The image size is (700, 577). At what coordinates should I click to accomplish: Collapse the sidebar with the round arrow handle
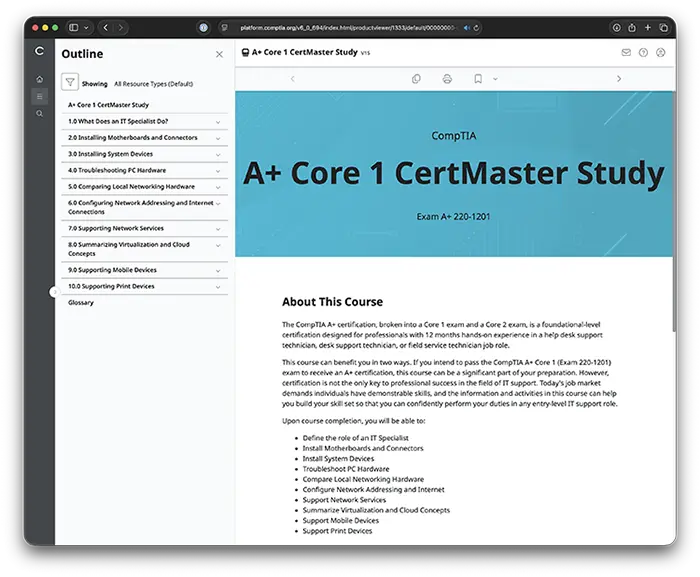[x=54, y=292]
